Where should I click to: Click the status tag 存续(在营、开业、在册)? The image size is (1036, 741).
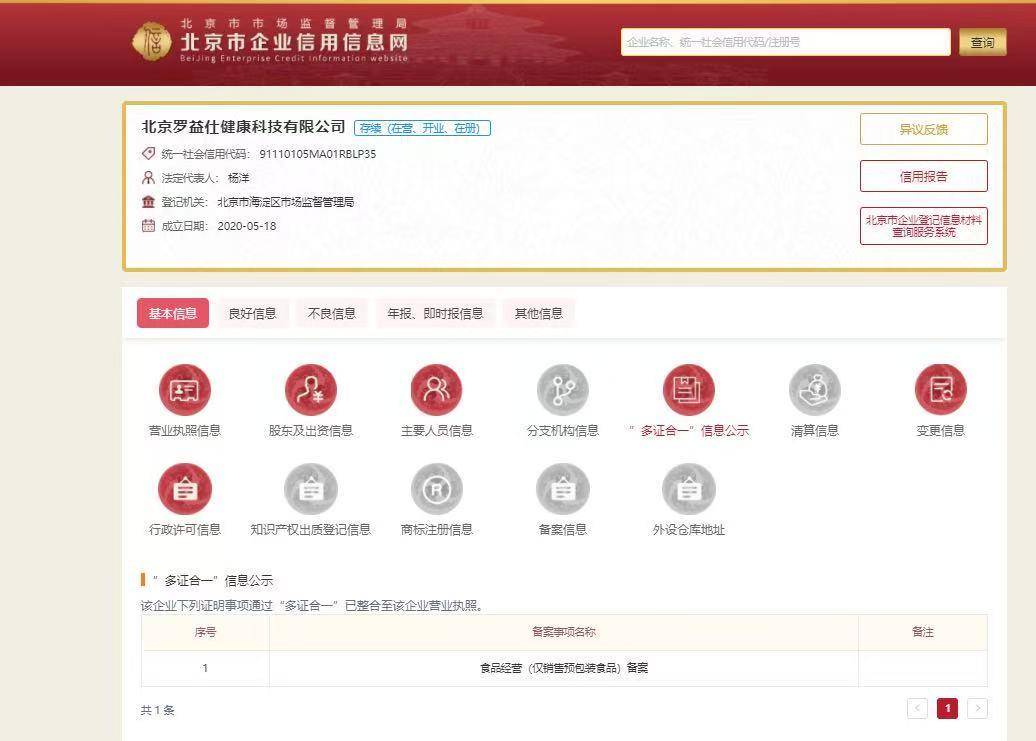422,128
